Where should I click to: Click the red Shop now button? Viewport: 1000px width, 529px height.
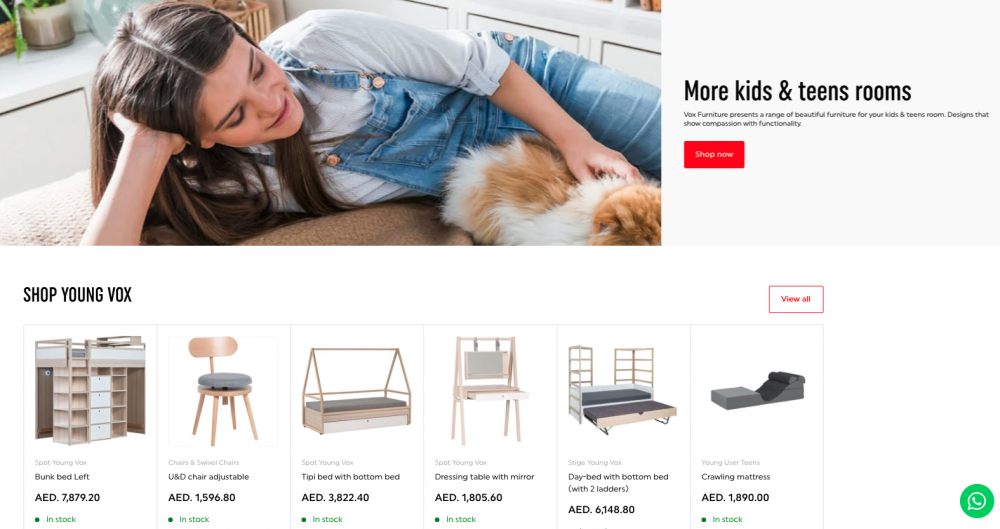[x=714, y=154]
